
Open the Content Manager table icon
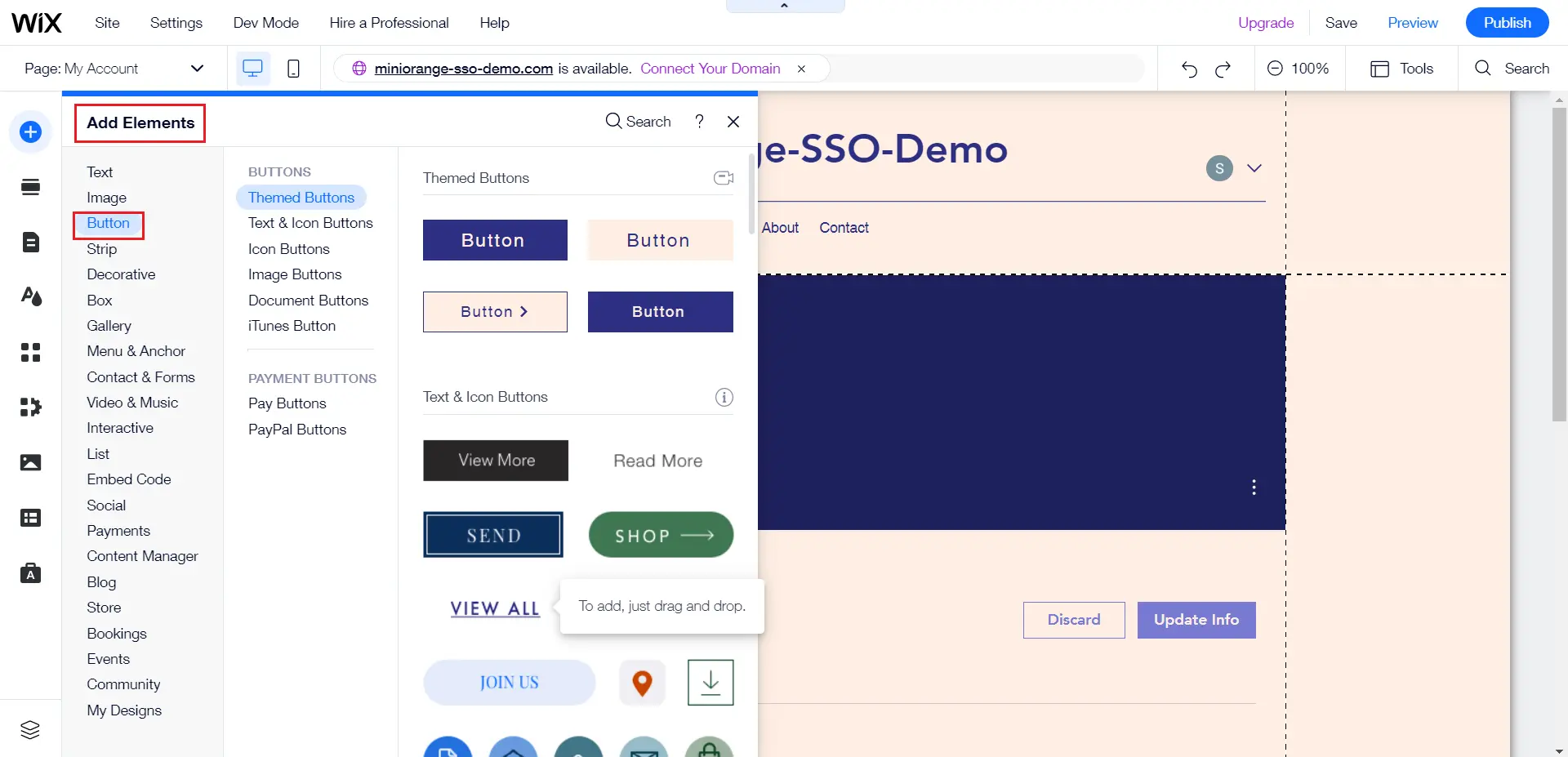30,518
